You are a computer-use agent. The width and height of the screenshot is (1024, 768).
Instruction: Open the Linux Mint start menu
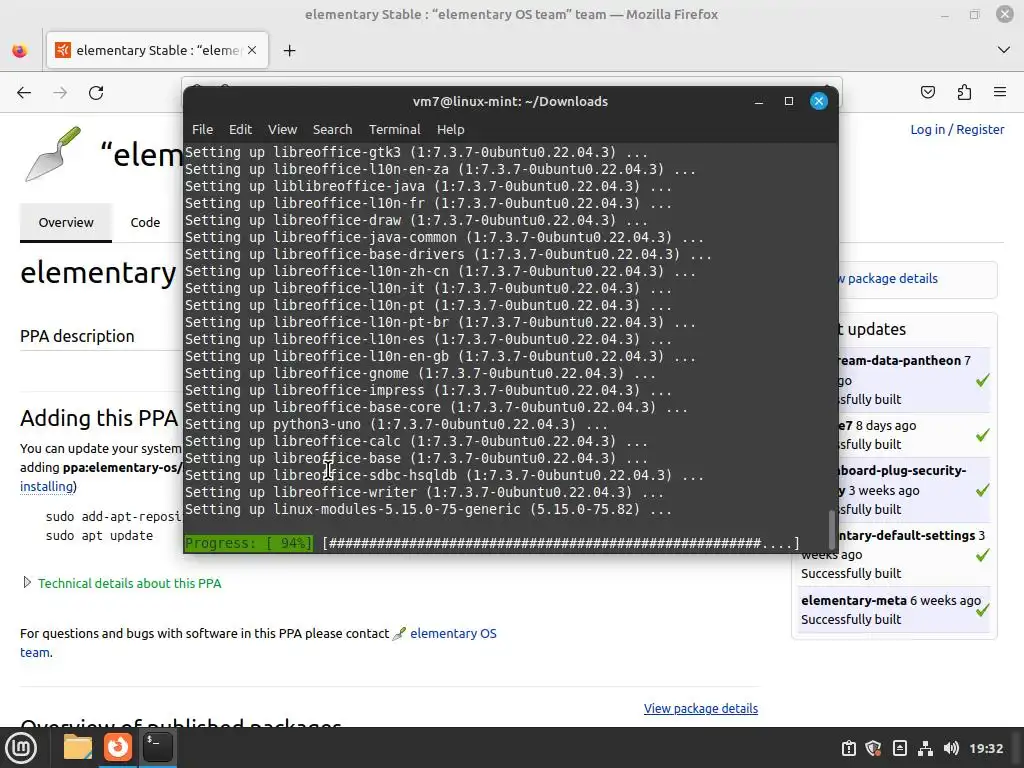coord(22,748)
